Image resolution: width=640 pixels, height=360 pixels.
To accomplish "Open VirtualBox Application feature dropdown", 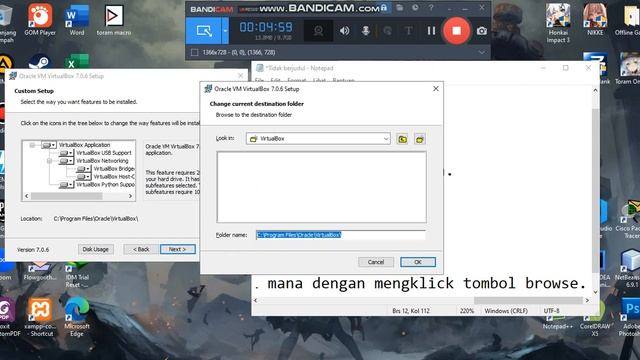I will pos(49,145).
